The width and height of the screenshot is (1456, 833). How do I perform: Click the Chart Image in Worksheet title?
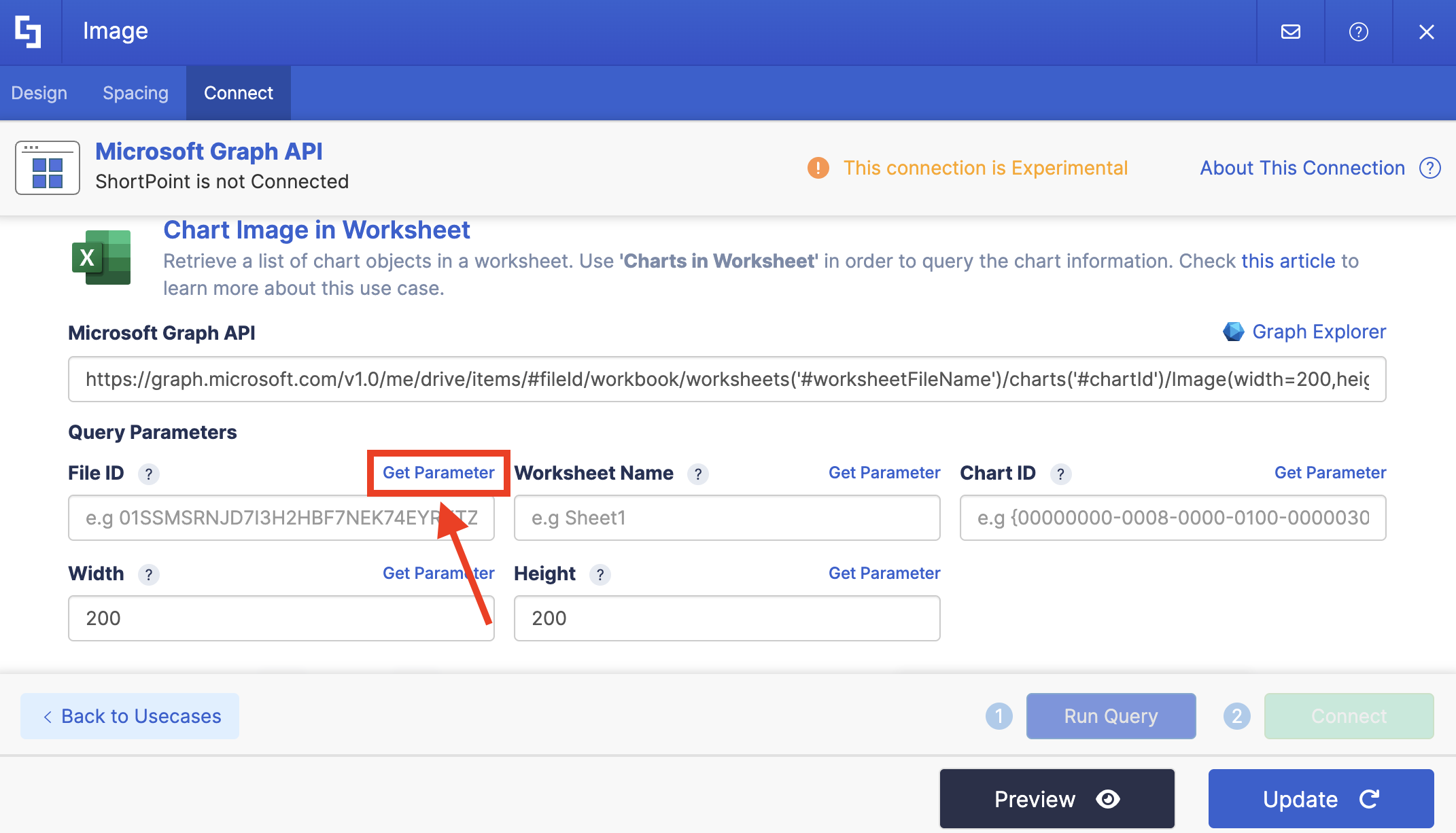coord(317,230)
